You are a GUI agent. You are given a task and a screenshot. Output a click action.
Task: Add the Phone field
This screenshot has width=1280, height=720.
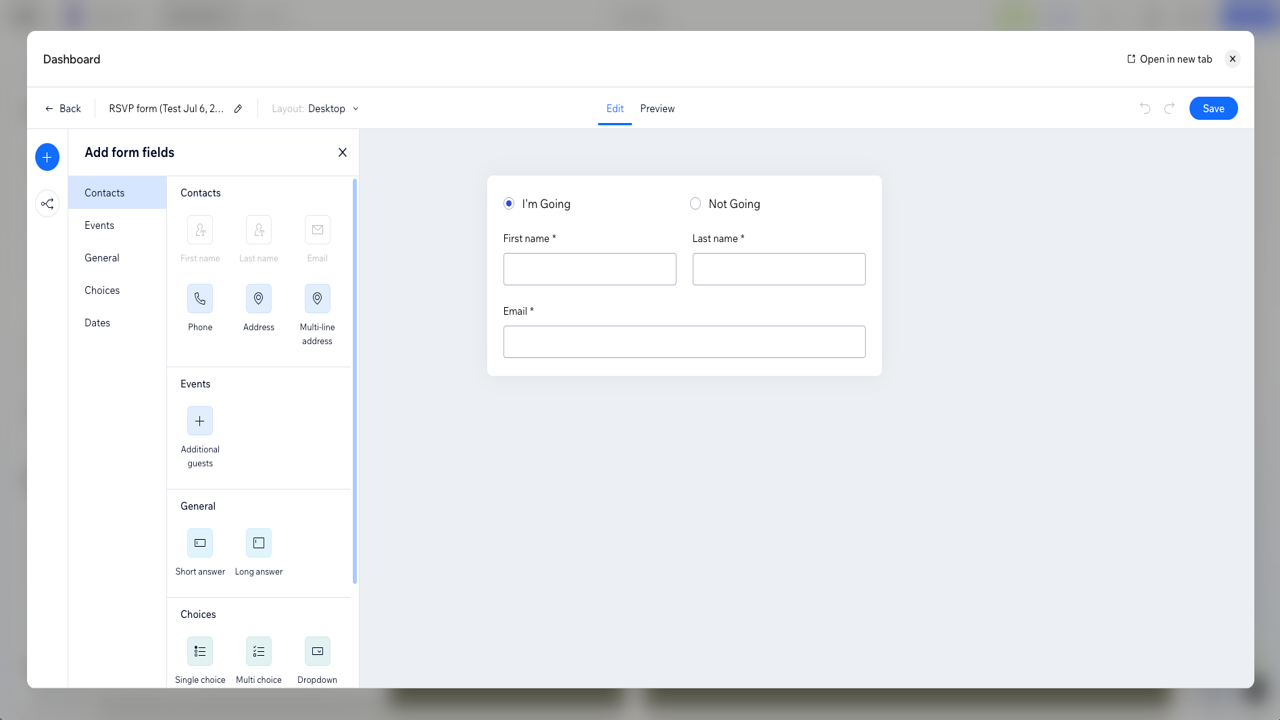tap(200, 298)
